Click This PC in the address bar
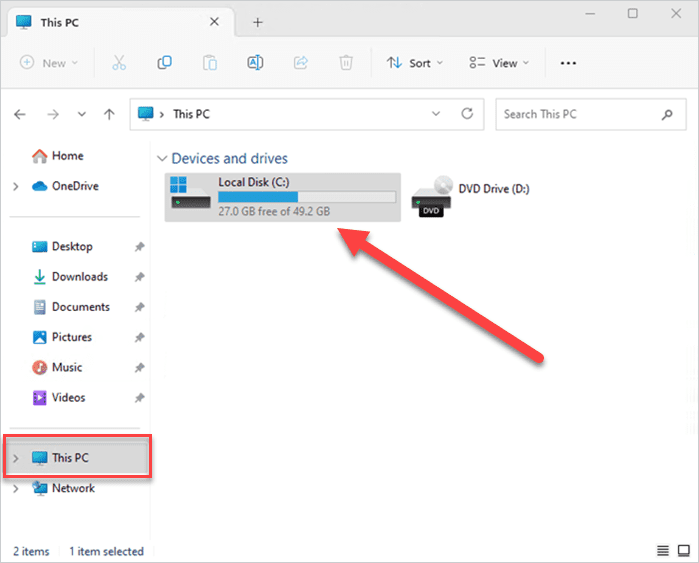 point(191,114)
